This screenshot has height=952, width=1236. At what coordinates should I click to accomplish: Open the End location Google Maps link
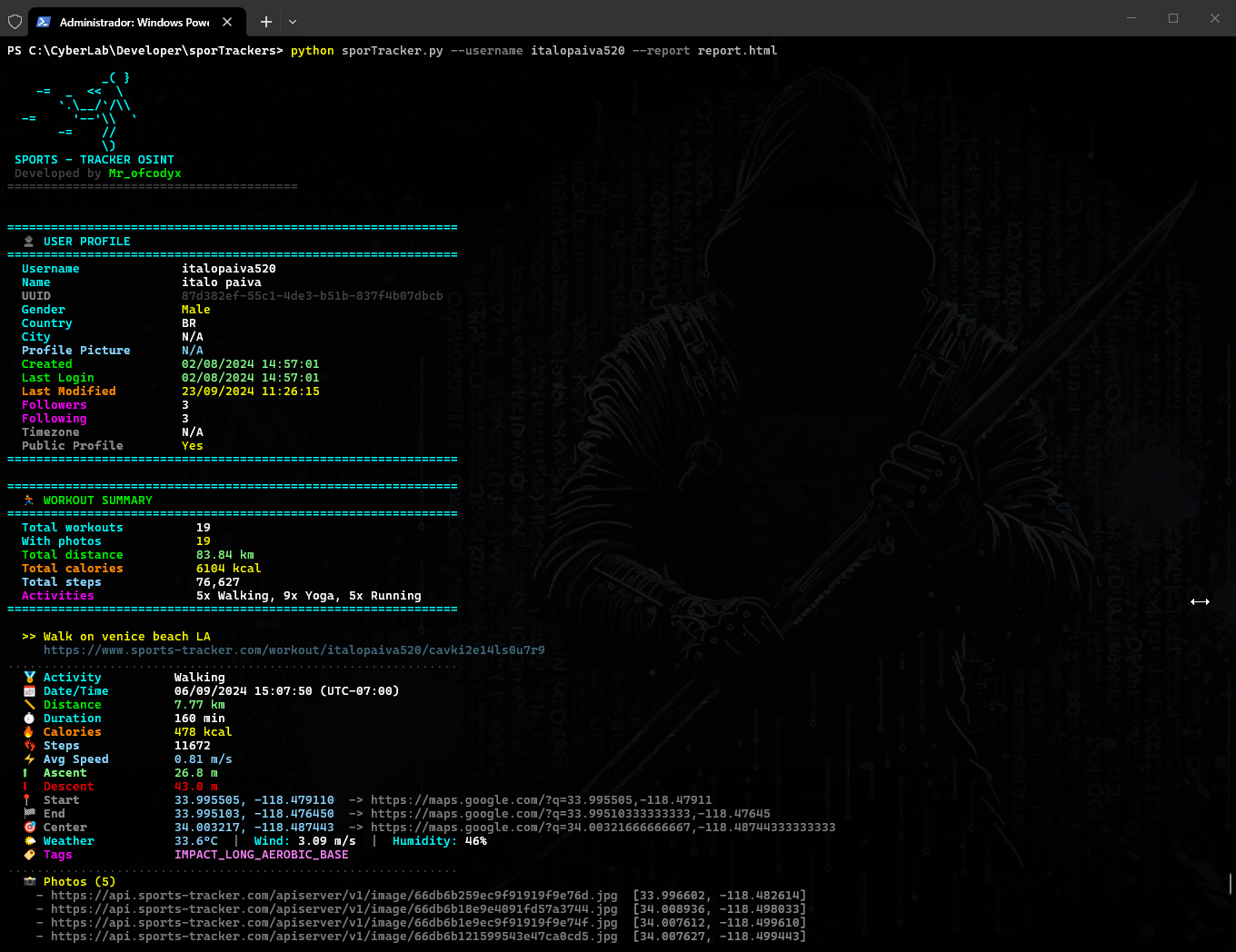pyautogui.click(x=570, y=814)
